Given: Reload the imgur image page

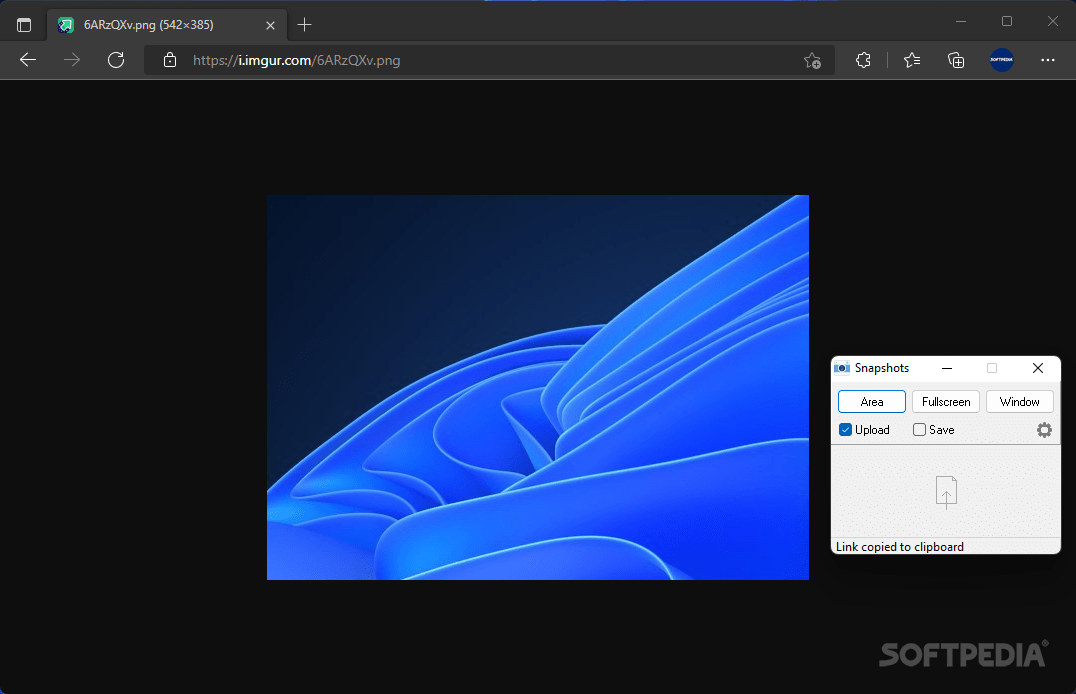Looking at the screenshot, I should click(x=116, y=60).
